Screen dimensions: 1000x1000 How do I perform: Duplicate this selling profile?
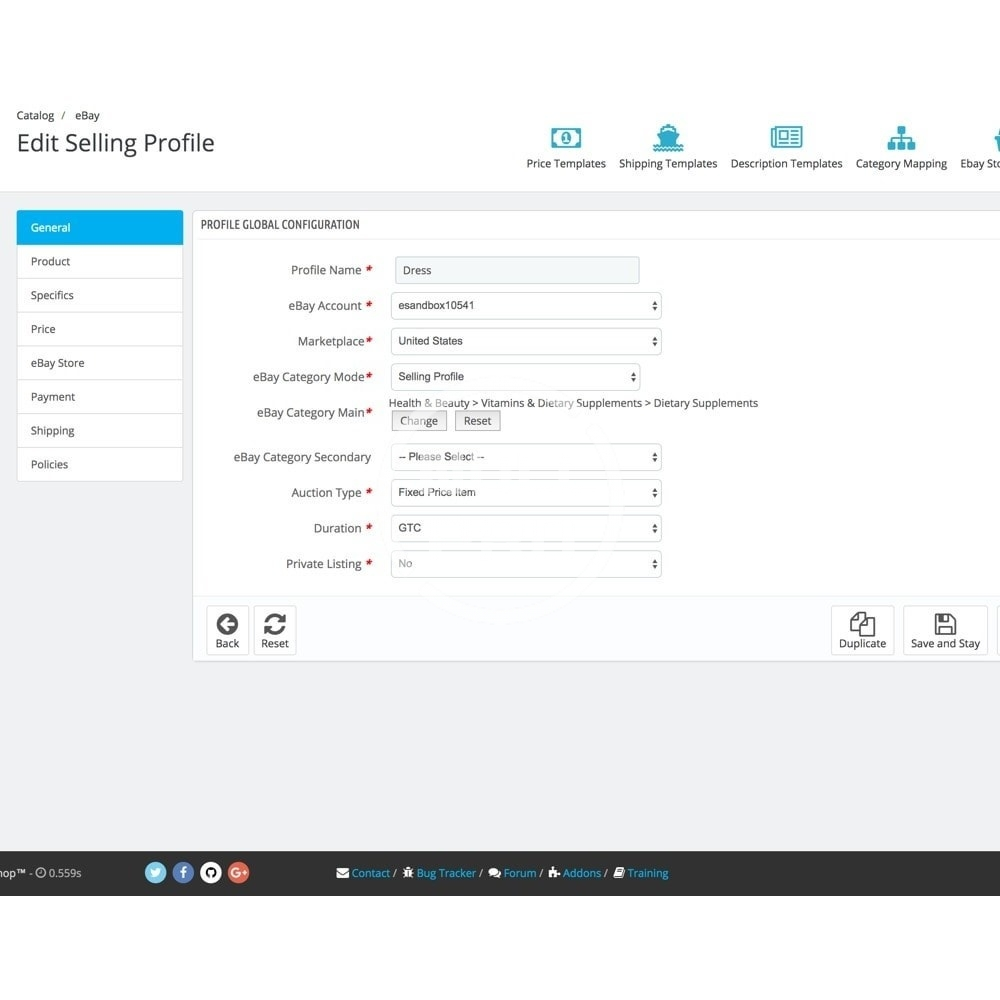(x=862, y=631)
